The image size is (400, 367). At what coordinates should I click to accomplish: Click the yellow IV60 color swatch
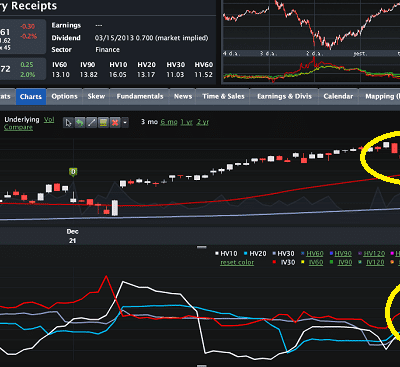[x=303, y=263]
